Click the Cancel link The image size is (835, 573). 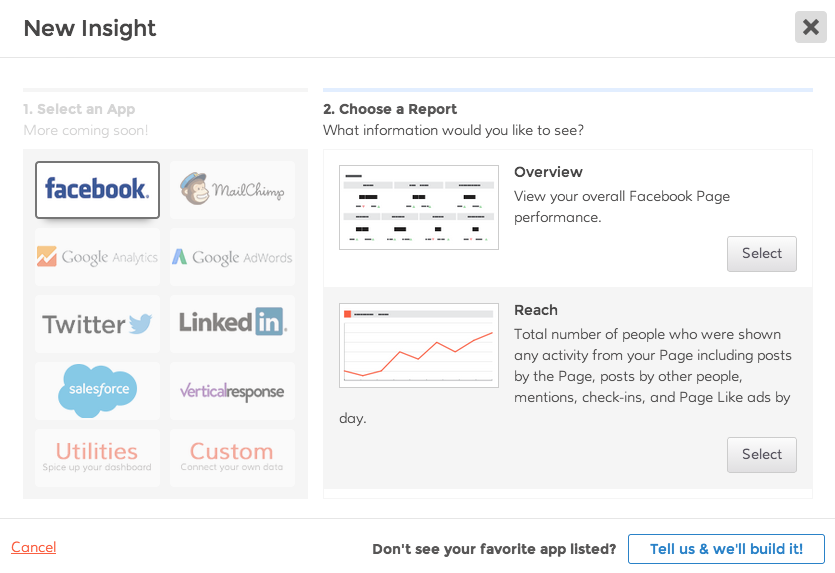click(33, 547)
